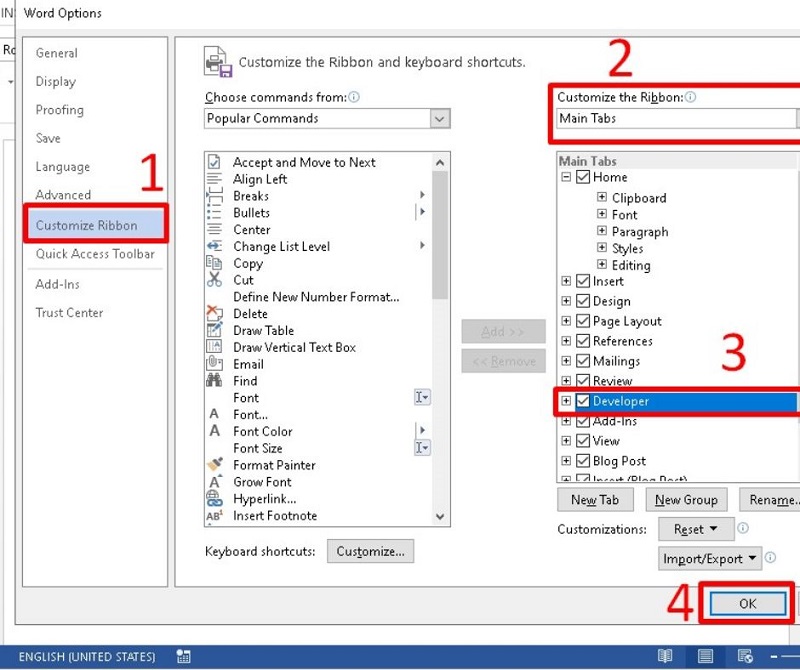The width and height of the screenshot is (800, 670).
Task: Click the Delete command icon
Action: pyautogui.click(x=214, y=313)
